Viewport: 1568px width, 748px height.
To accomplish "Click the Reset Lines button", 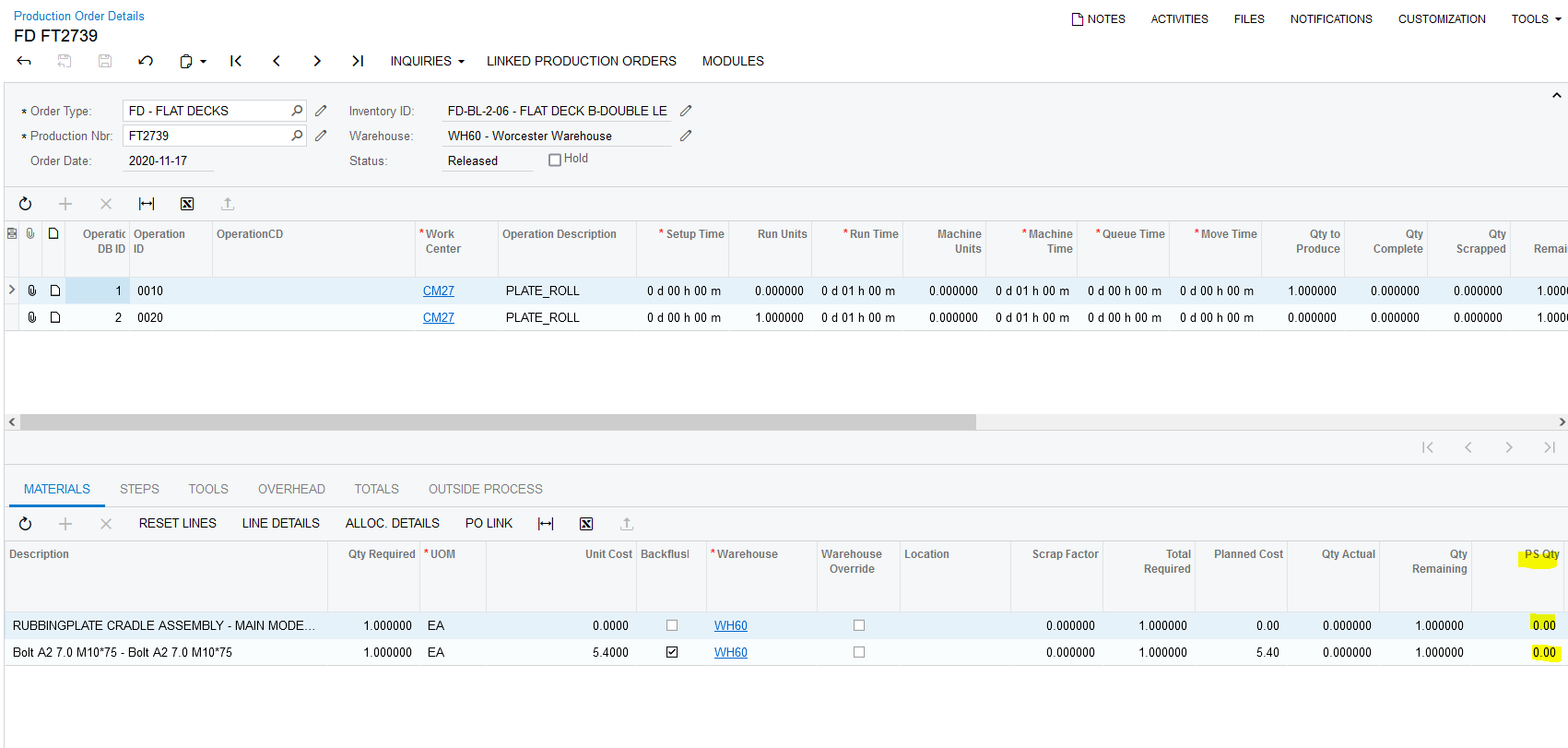I will point(178,523).
